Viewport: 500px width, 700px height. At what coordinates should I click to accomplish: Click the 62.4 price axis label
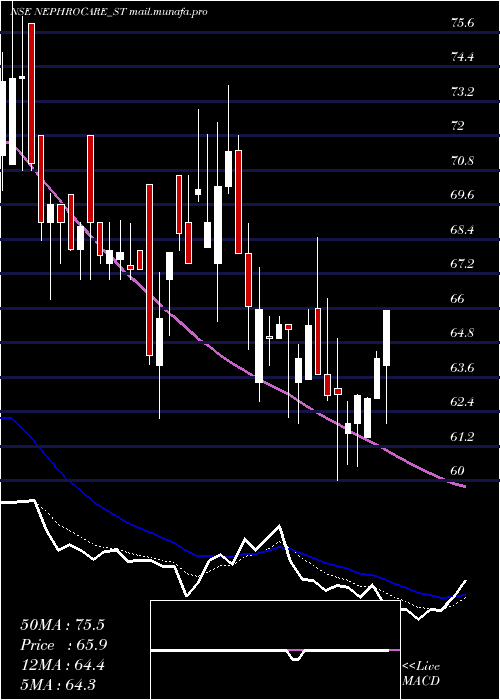[462, 402]
